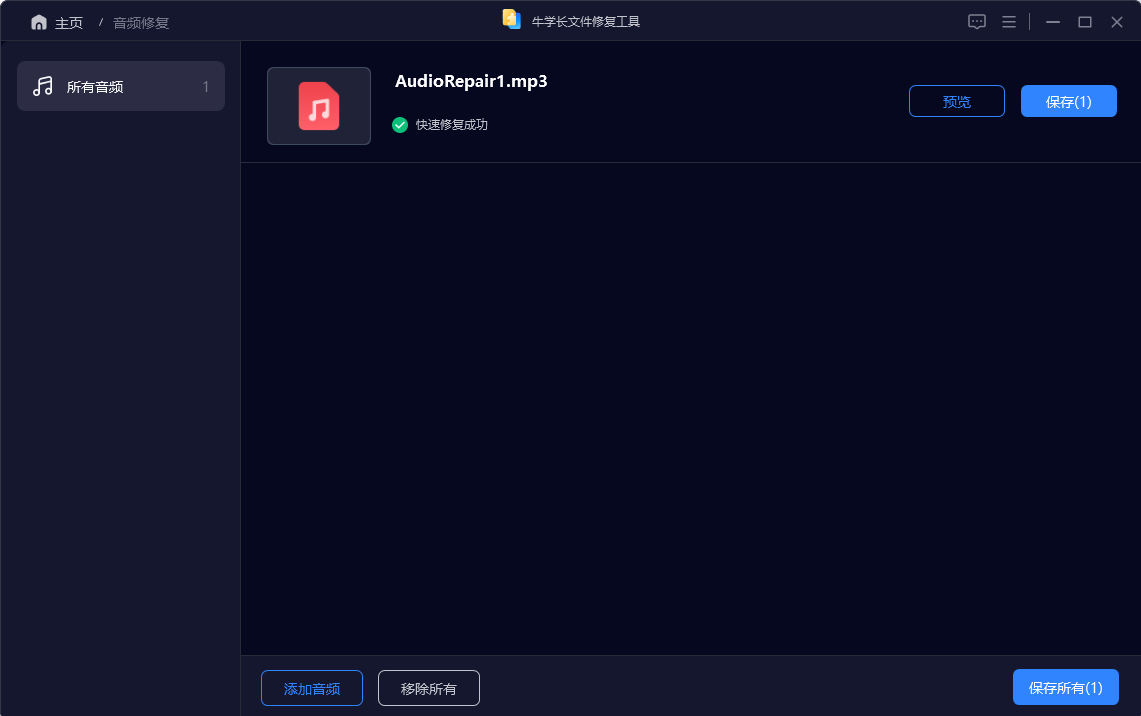Click the green repair success checkmark
Screen dimensions: 1141x716
click(400, 125)
